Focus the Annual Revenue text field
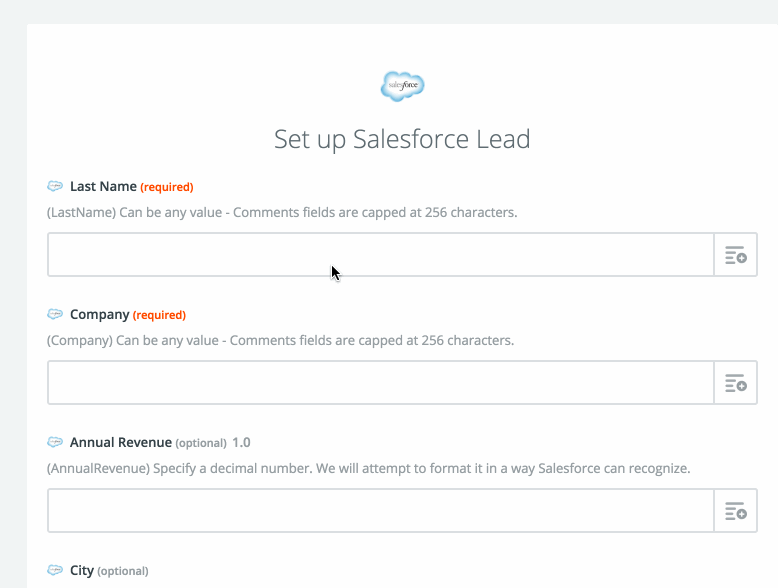The width and height of the screenshot is (778, 588). [380, 511]
